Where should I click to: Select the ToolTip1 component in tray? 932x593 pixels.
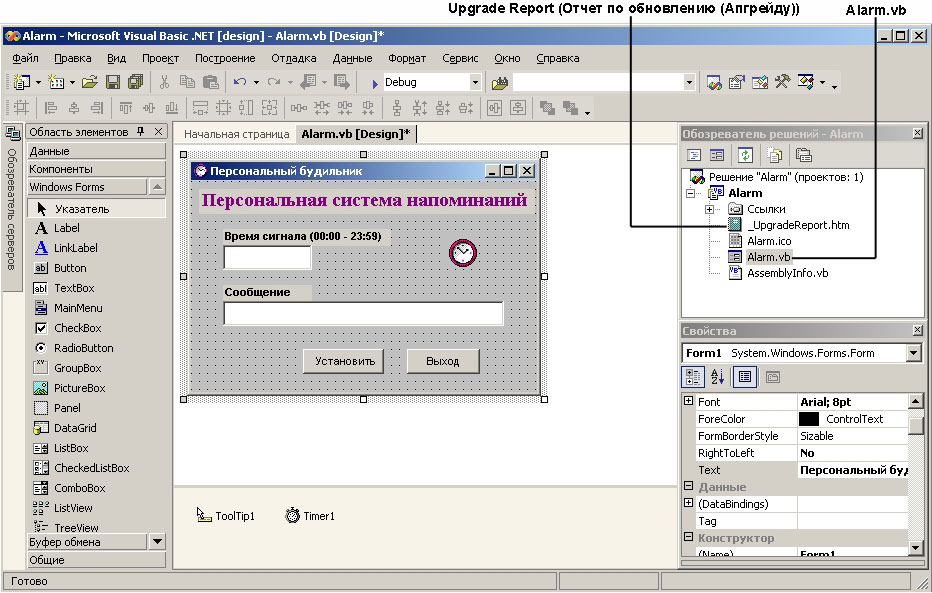pos(226,516)
